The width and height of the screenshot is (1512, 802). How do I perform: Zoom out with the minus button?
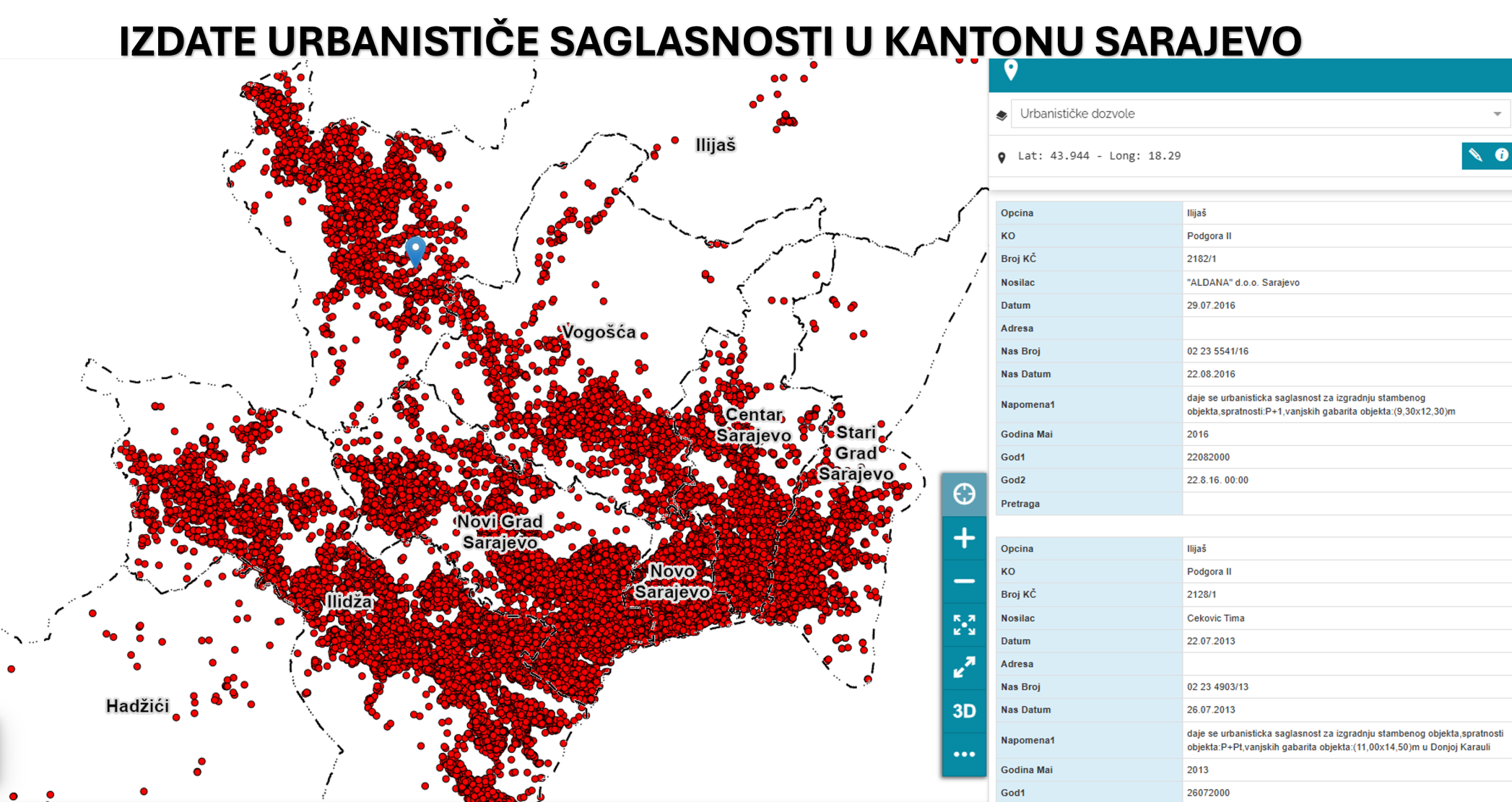point(964,581)
